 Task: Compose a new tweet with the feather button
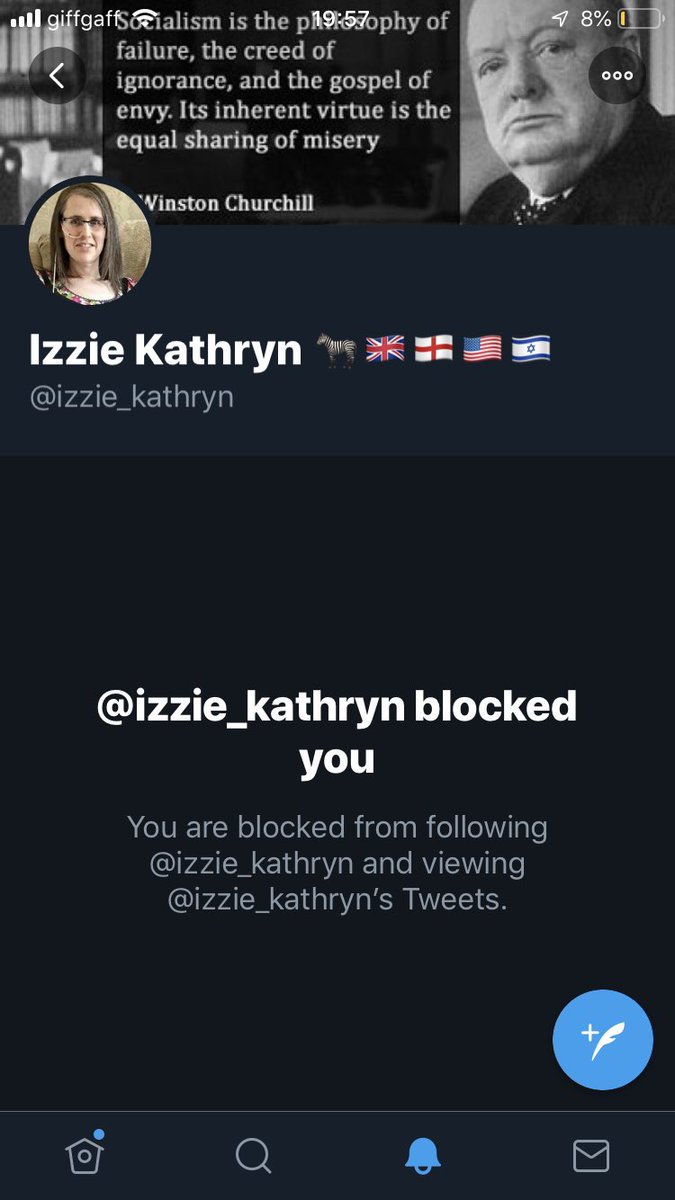[603, 1041]
